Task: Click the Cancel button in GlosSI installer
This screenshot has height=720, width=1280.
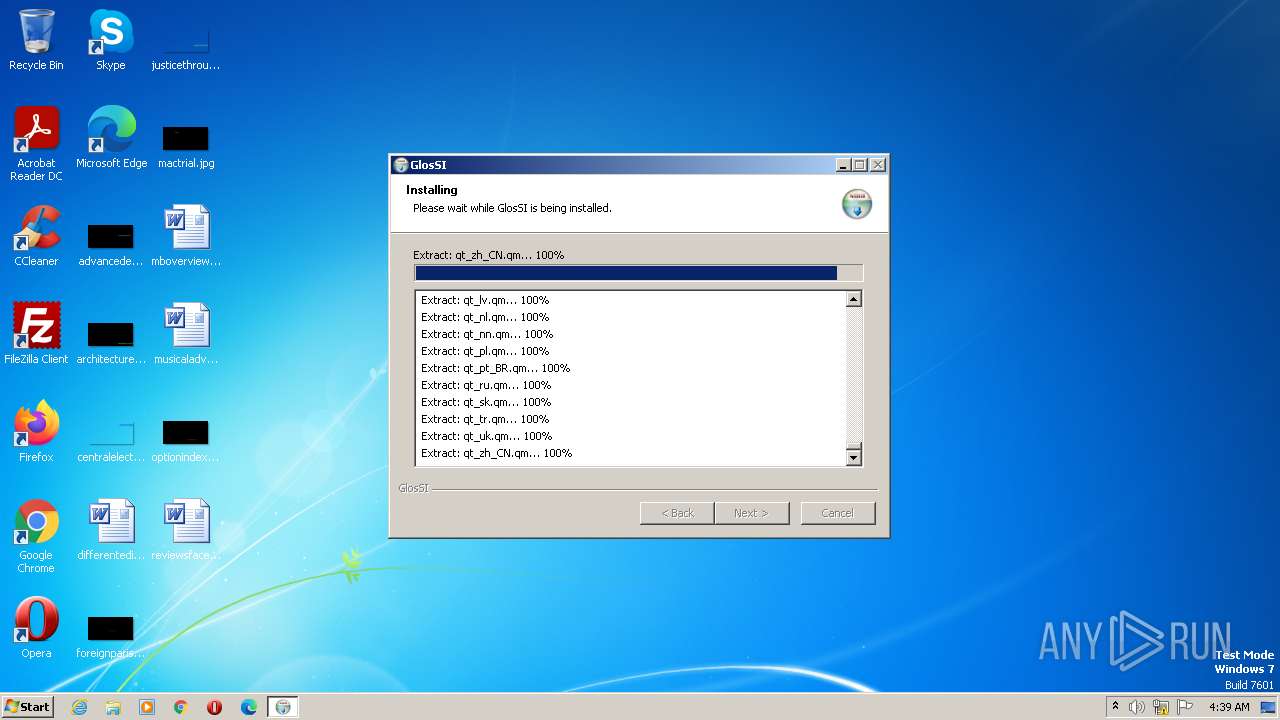Action: tap(838, 513)
